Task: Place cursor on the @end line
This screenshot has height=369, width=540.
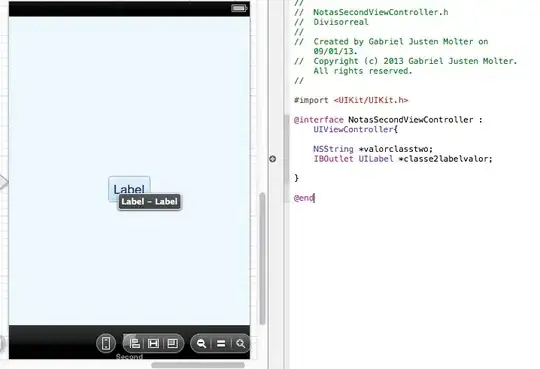Action: pos(304,198)
